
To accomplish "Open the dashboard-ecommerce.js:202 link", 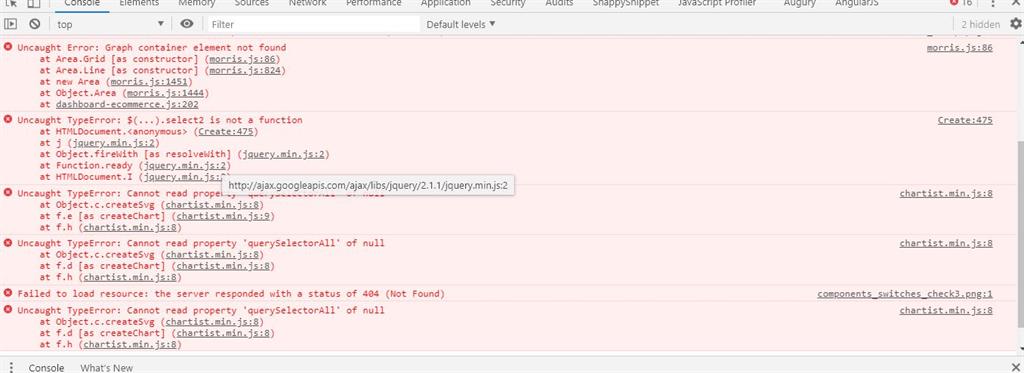I will 127,104.
